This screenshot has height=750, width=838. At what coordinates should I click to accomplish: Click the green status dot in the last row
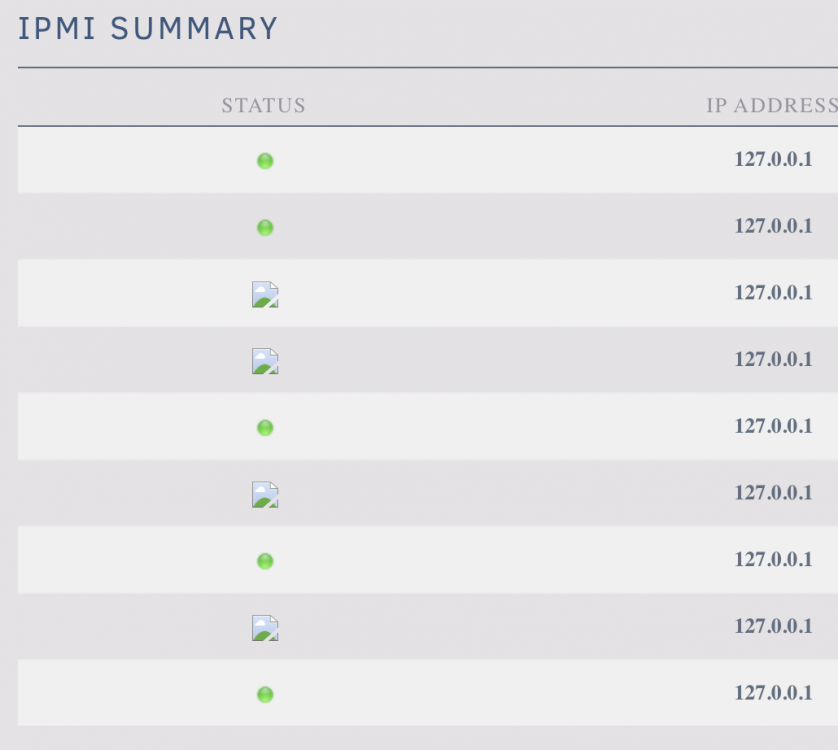pos(265,694)
